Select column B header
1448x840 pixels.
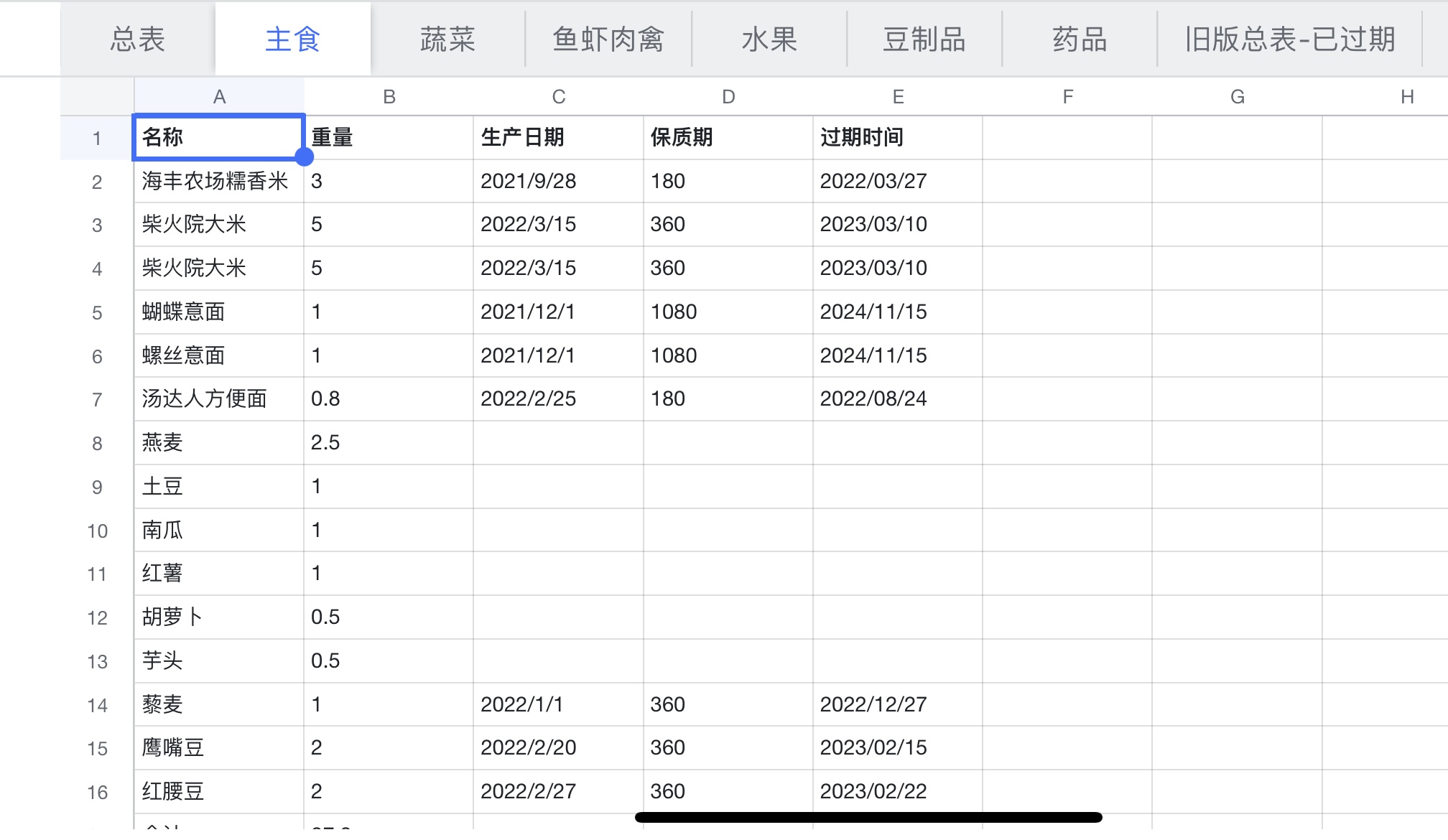click(x=389, y=97)
